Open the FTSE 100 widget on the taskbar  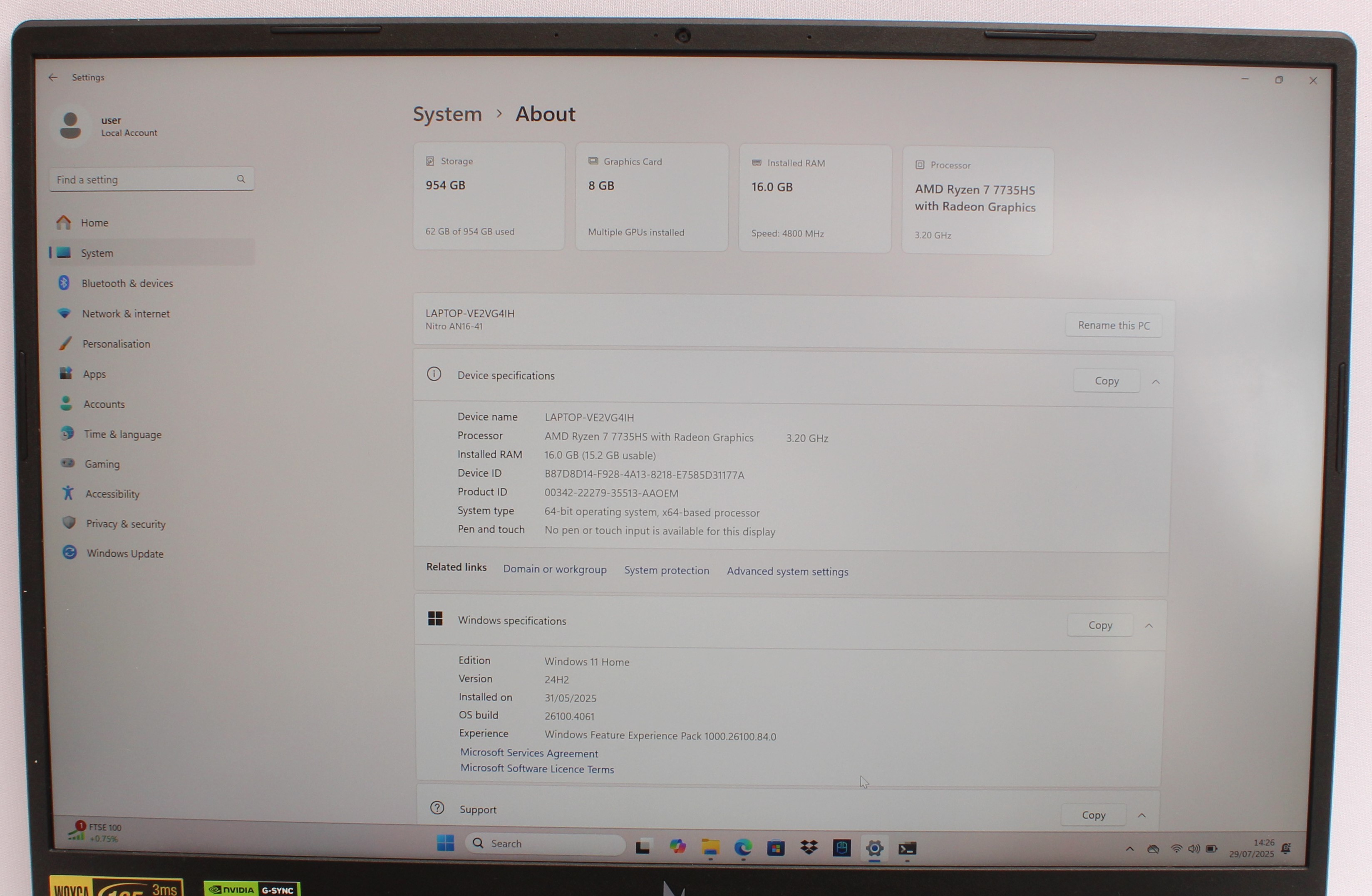click(94, 833)
